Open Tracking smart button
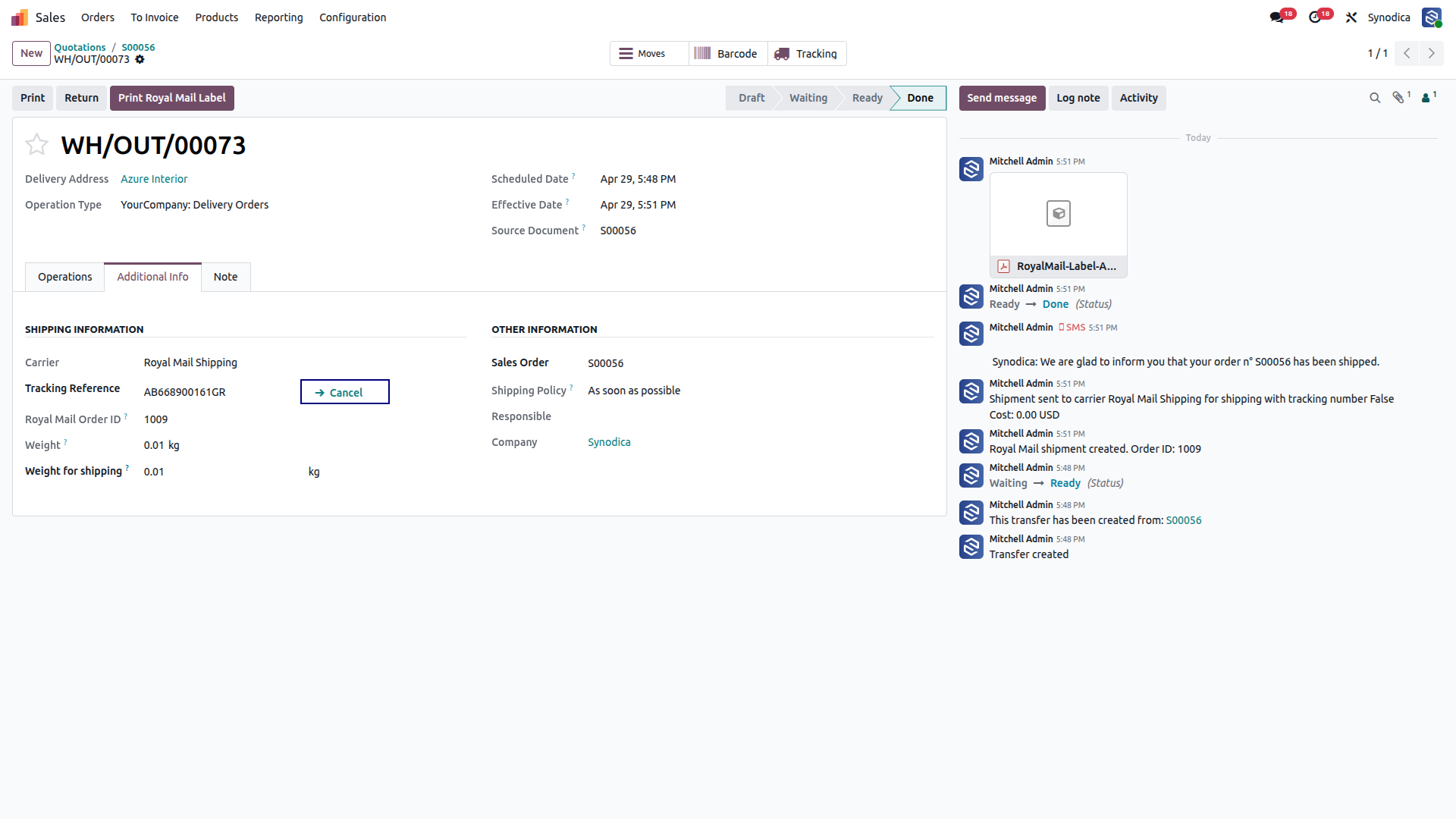This screenshot has height=819, width=1456. coord(807,54)
